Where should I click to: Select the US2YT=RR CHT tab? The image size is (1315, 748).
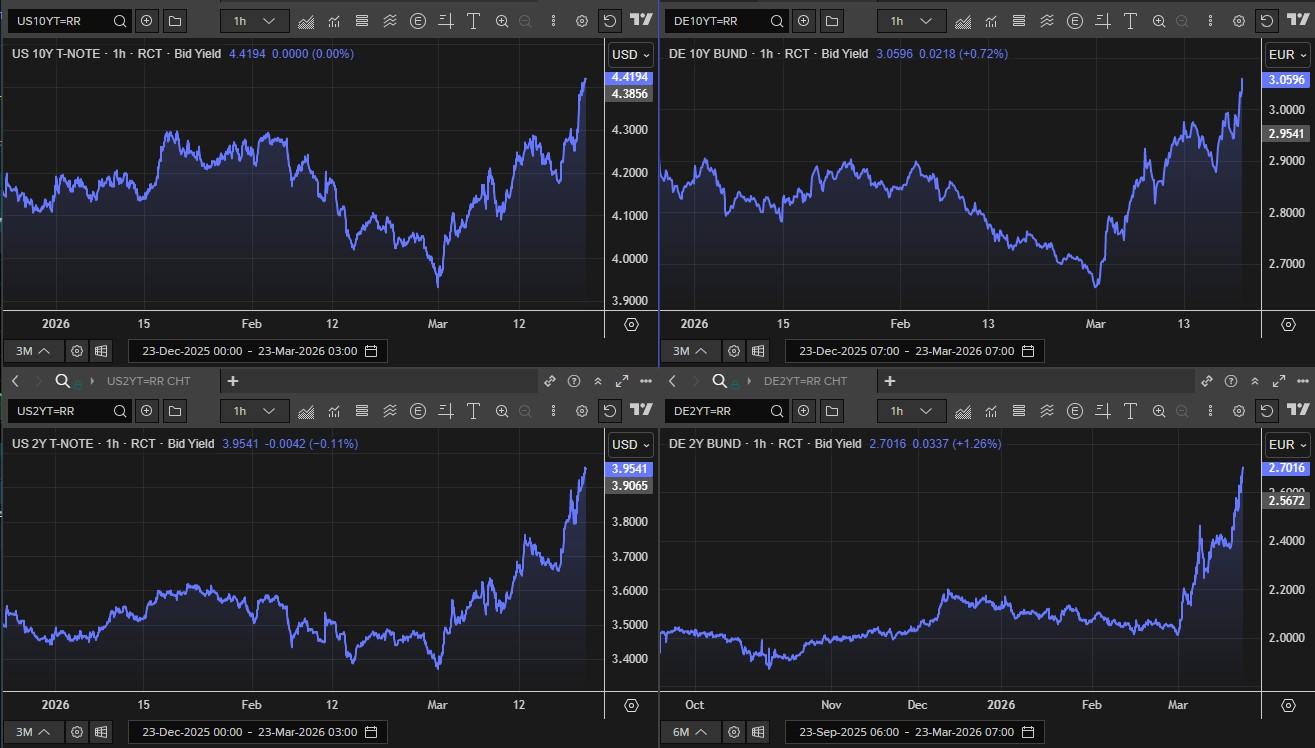[x=148, y=381]
